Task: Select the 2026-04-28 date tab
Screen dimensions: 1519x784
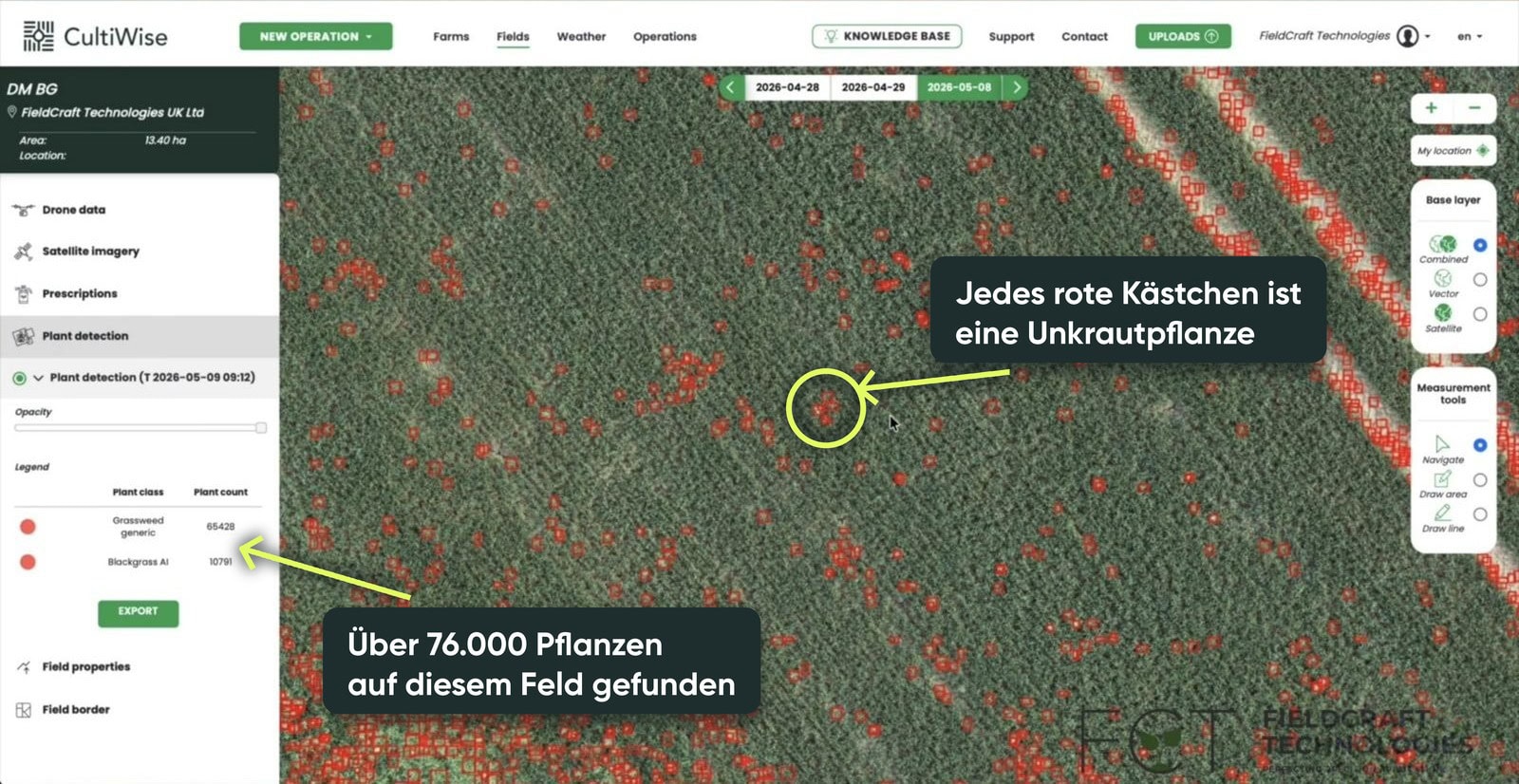Action: 787,87
